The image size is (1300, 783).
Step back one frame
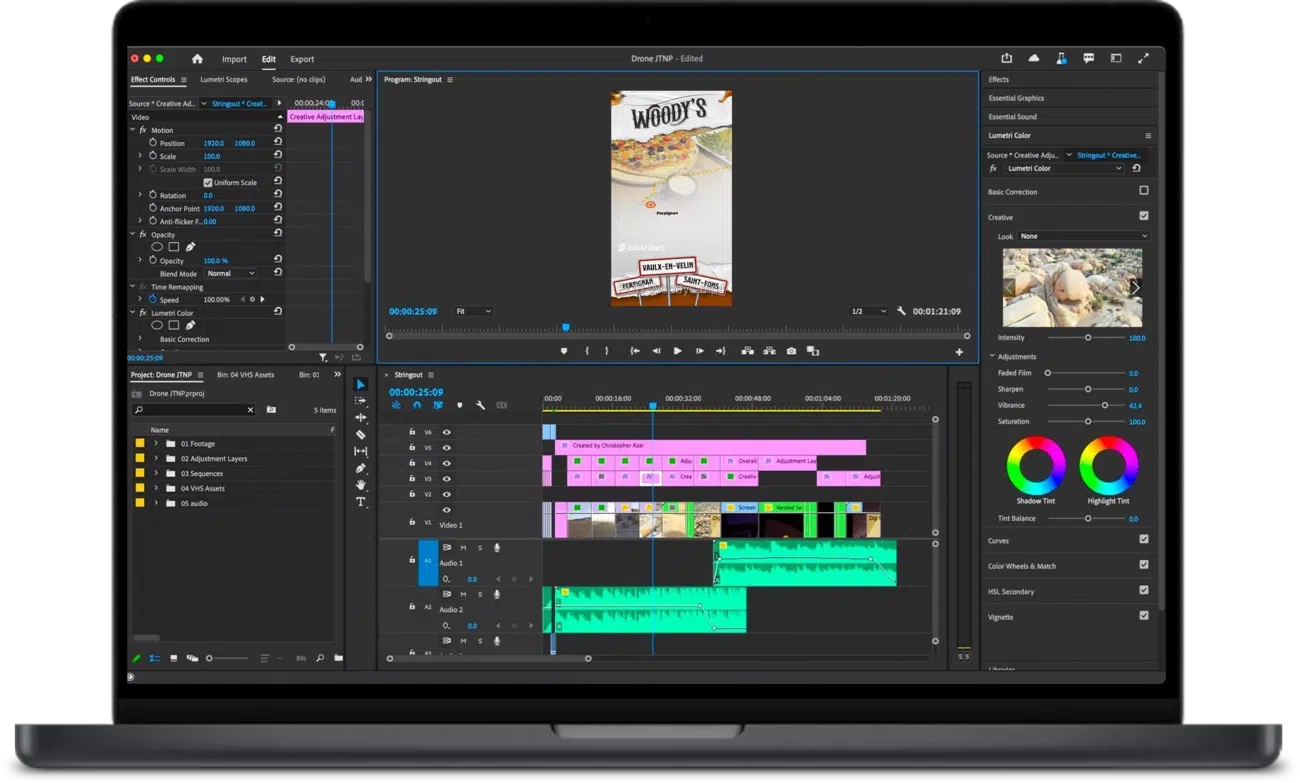click(656, 351)
